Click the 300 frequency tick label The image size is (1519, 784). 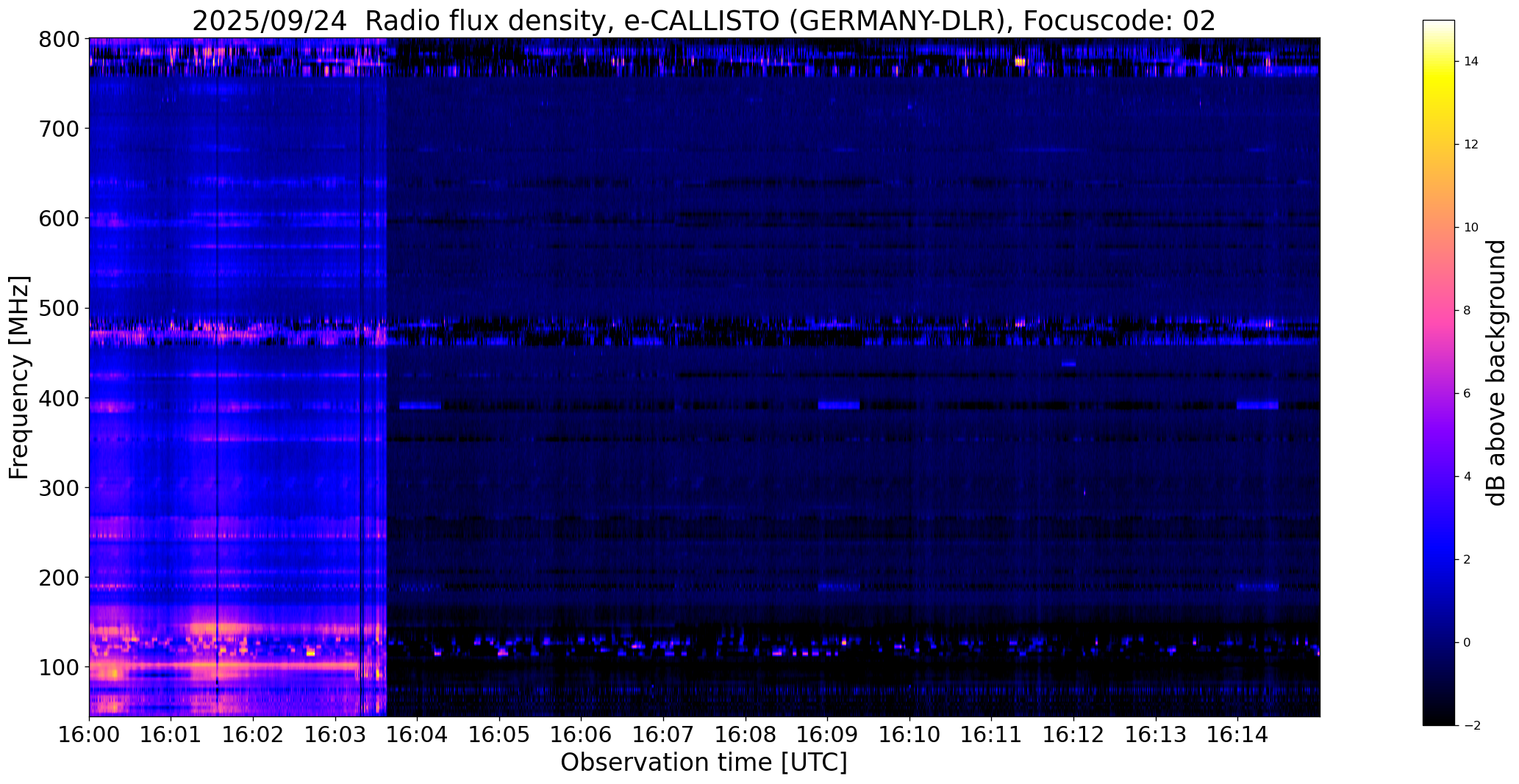pyautogui.click(x=57, y=488)
